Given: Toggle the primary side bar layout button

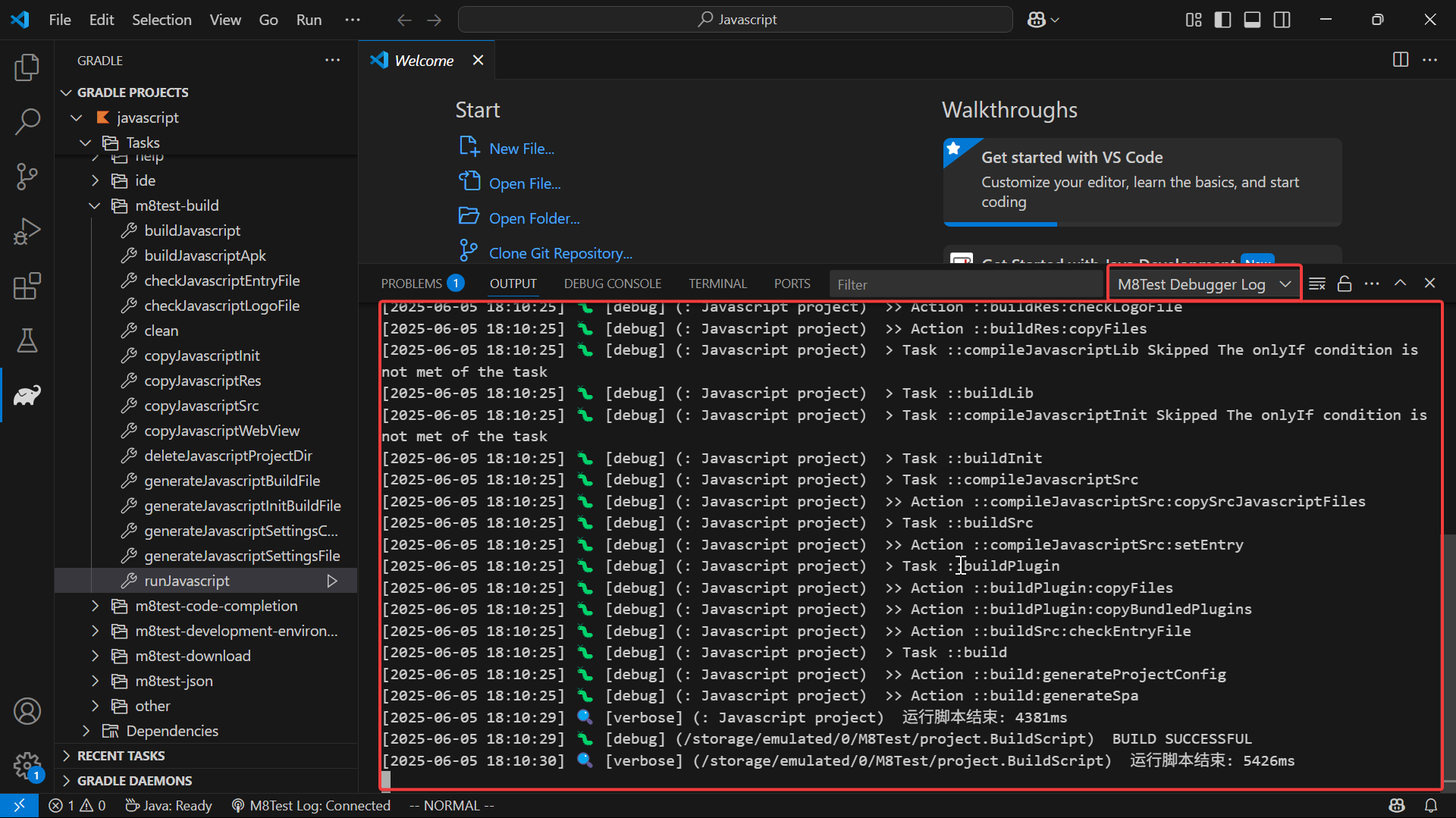Looking at the screenshot, I should [1222, 20].
